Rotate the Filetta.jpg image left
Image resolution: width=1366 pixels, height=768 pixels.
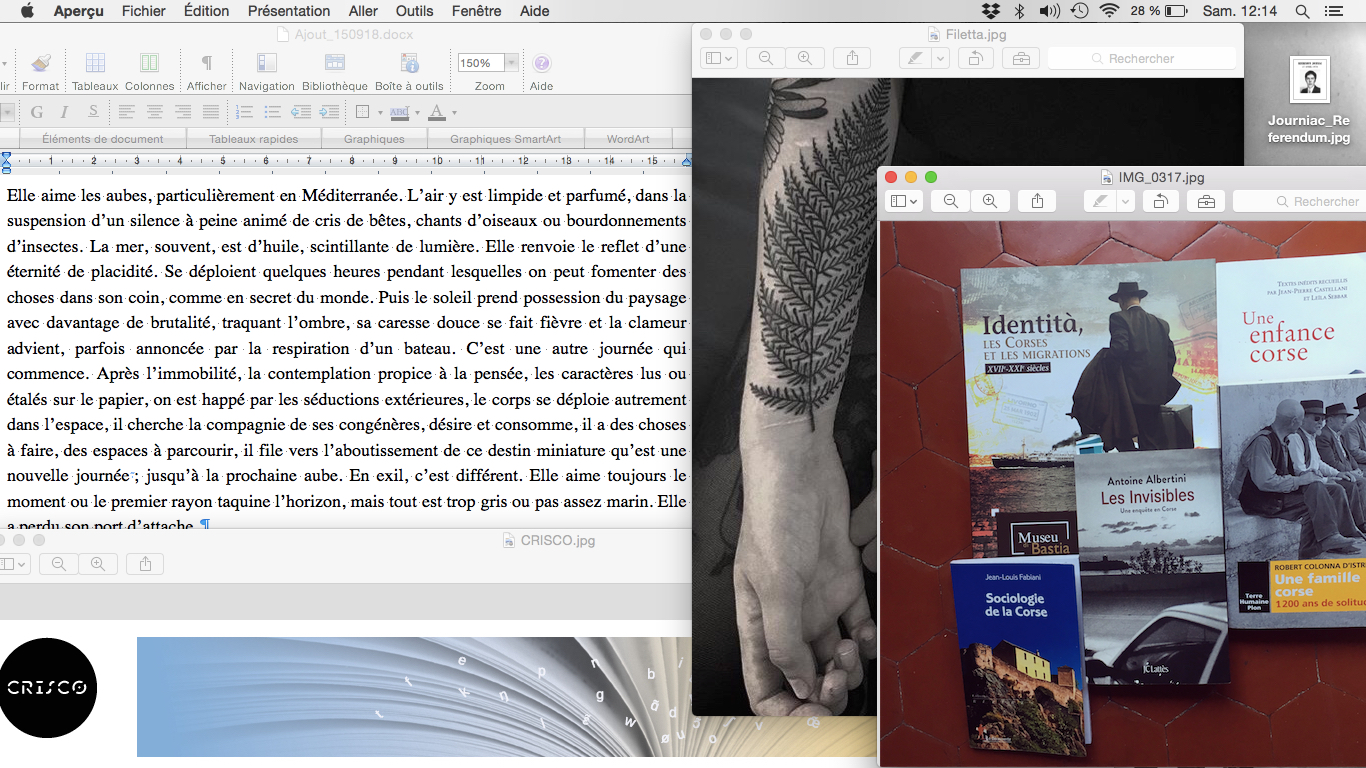tap(975, 59)
